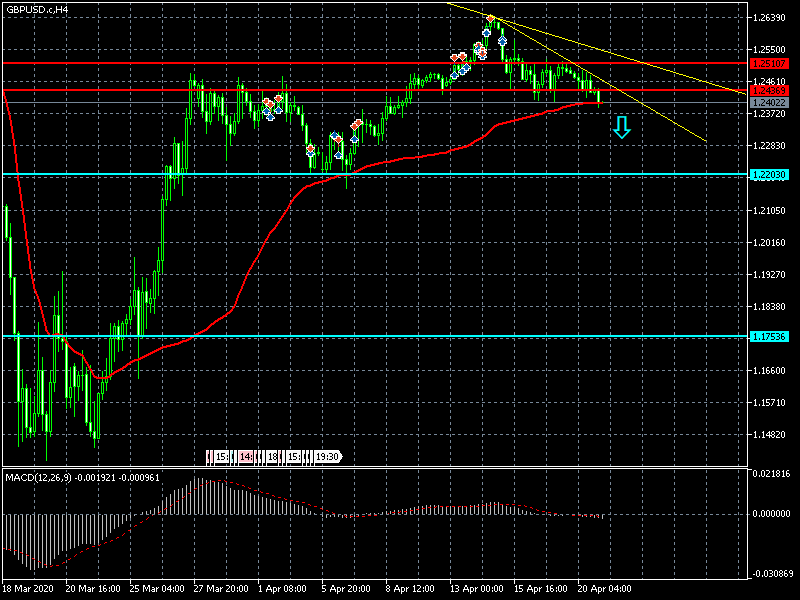Click the GBPUSD.c,H4 chart title
This screenshot has width=800, height=600.
[37, 9]
